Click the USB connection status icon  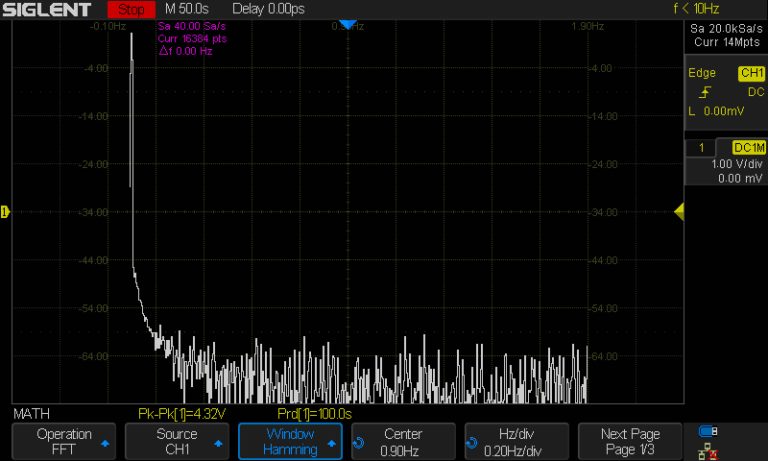[x=708, y=431]
